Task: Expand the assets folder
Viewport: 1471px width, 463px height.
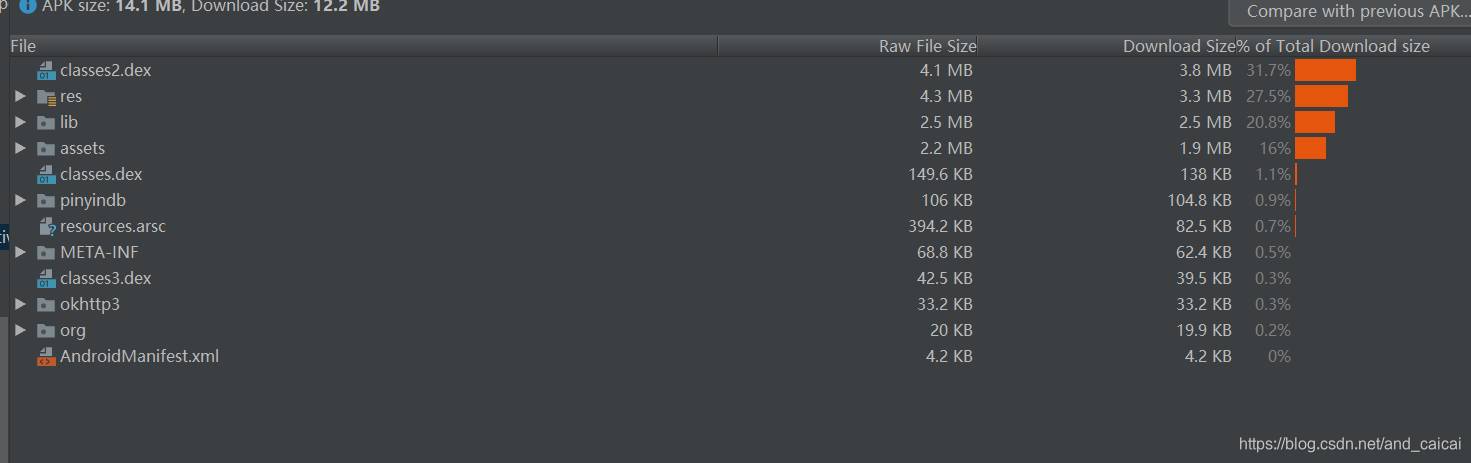Action: point(19,149)
